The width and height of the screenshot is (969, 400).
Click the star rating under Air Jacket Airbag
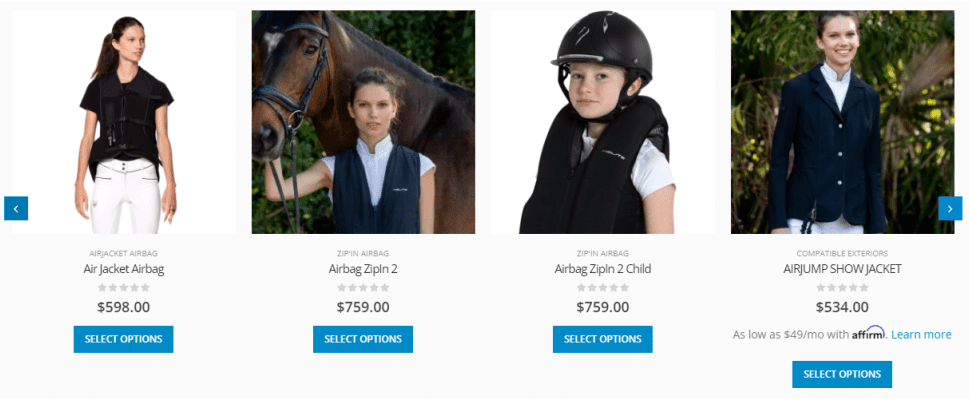(124, 287)
